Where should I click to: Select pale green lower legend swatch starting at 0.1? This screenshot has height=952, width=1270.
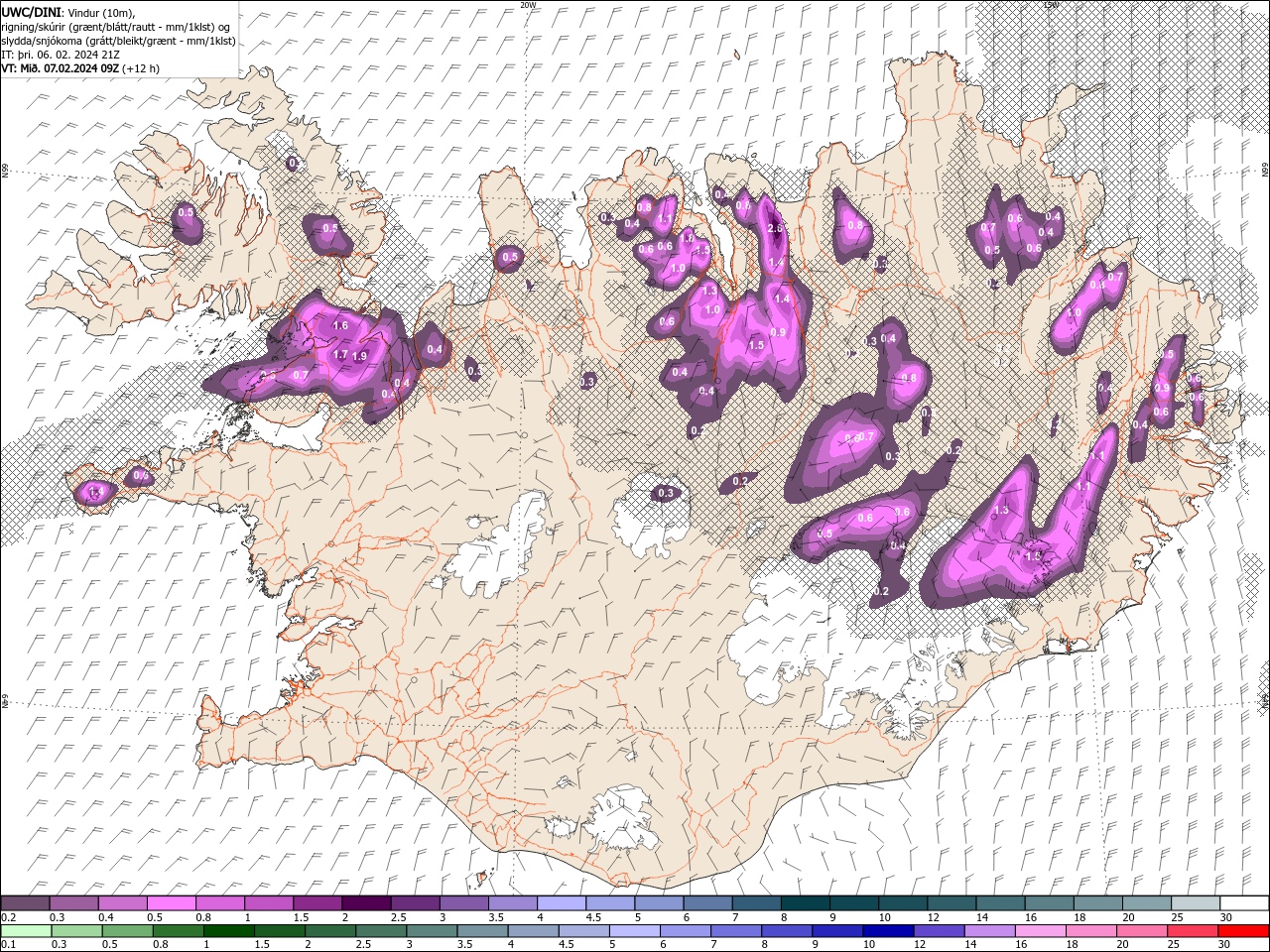(x=26, y=931)
